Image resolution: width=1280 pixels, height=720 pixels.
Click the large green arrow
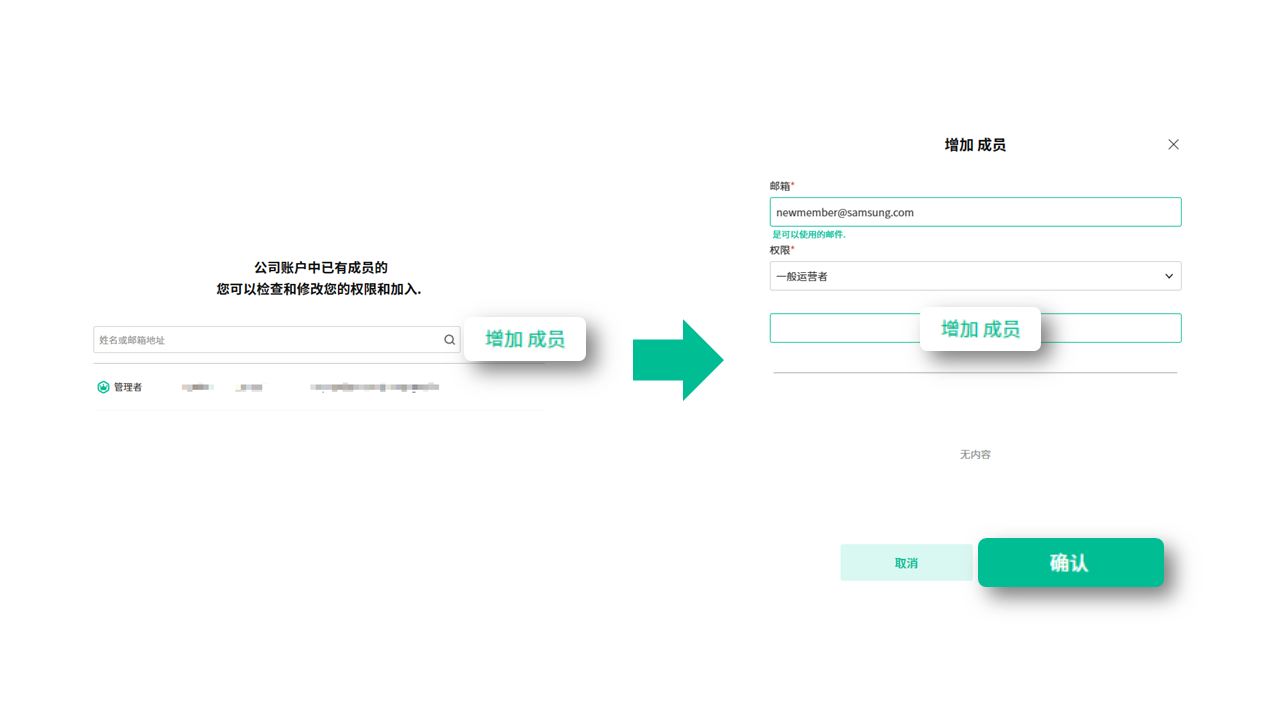(x=678, y=360)
